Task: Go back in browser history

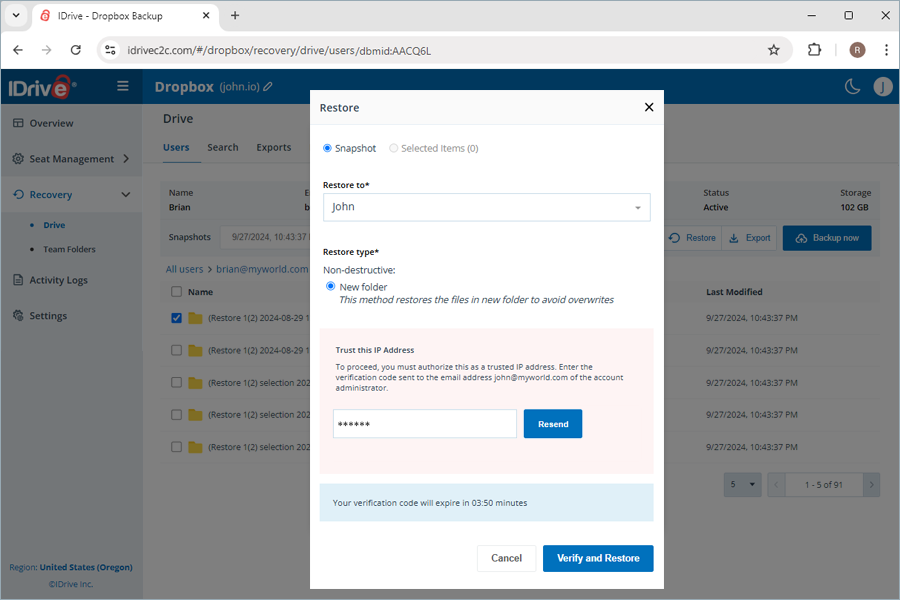Action: coord(18,50)
